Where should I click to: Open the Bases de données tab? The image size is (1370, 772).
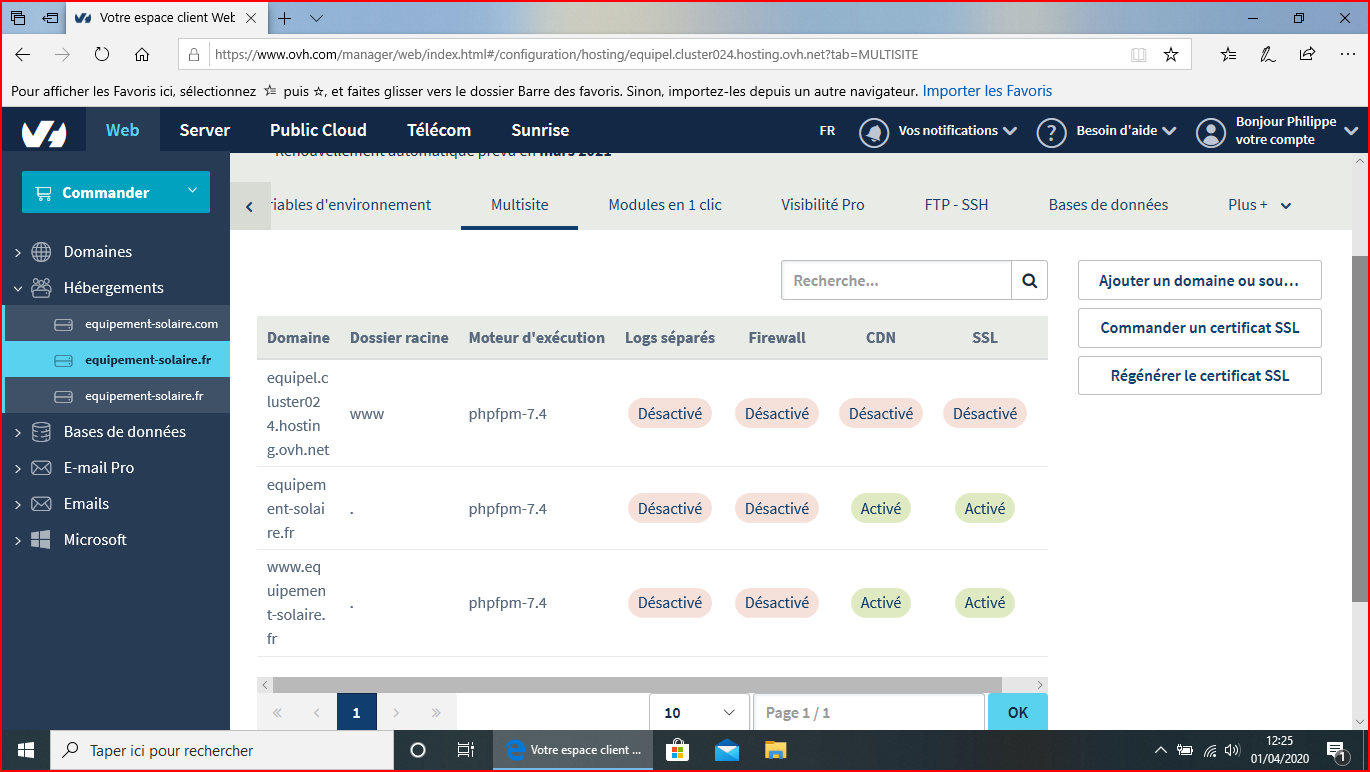(1108, 205)
